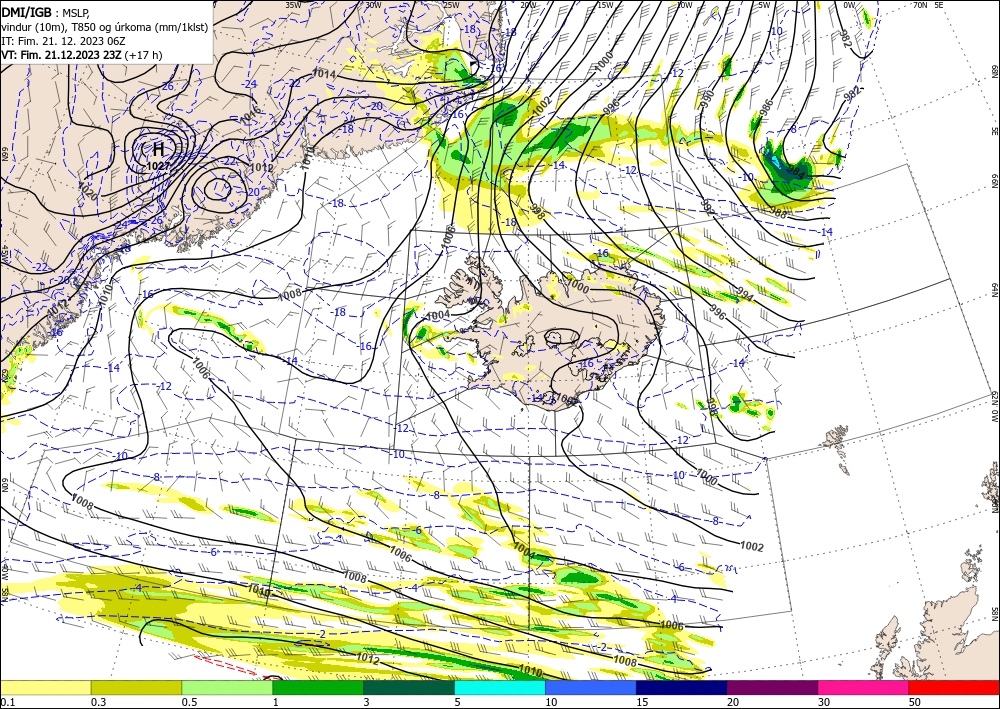This screenshot has width=1000, height=709.
Task: Click the purple 20–30 legend swatch
Action: coord(772,687)
